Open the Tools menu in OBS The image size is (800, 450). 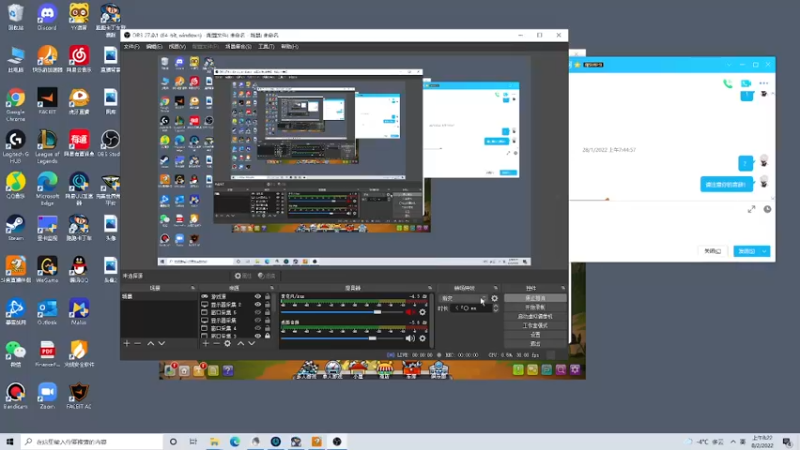pos(266,46)
